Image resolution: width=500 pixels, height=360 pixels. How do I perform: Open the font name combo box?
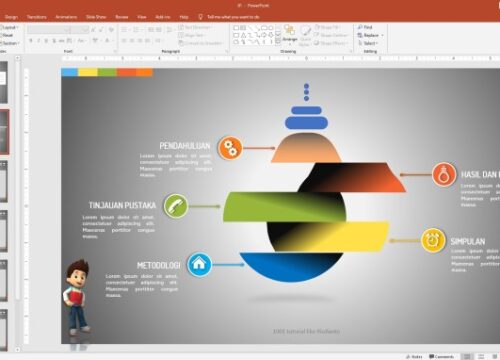(49, 30)
